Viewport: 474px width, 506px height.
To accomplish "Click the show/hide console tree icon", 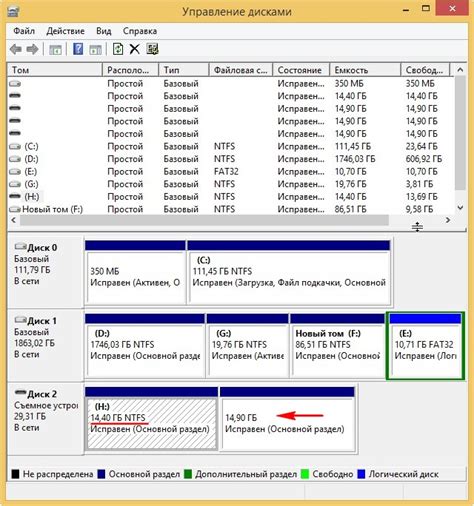I will point(55,50).
